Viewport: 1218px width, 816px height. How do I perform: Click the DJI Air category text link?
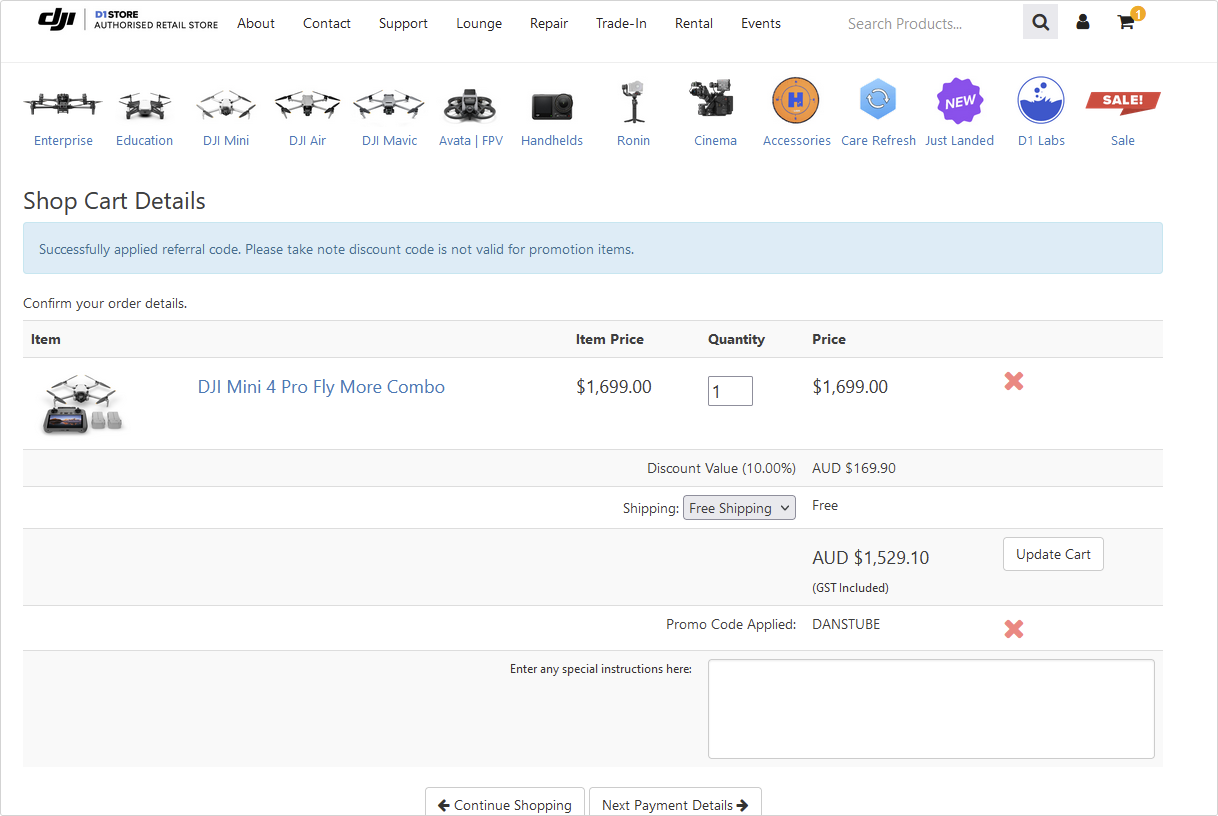point(308,141)
